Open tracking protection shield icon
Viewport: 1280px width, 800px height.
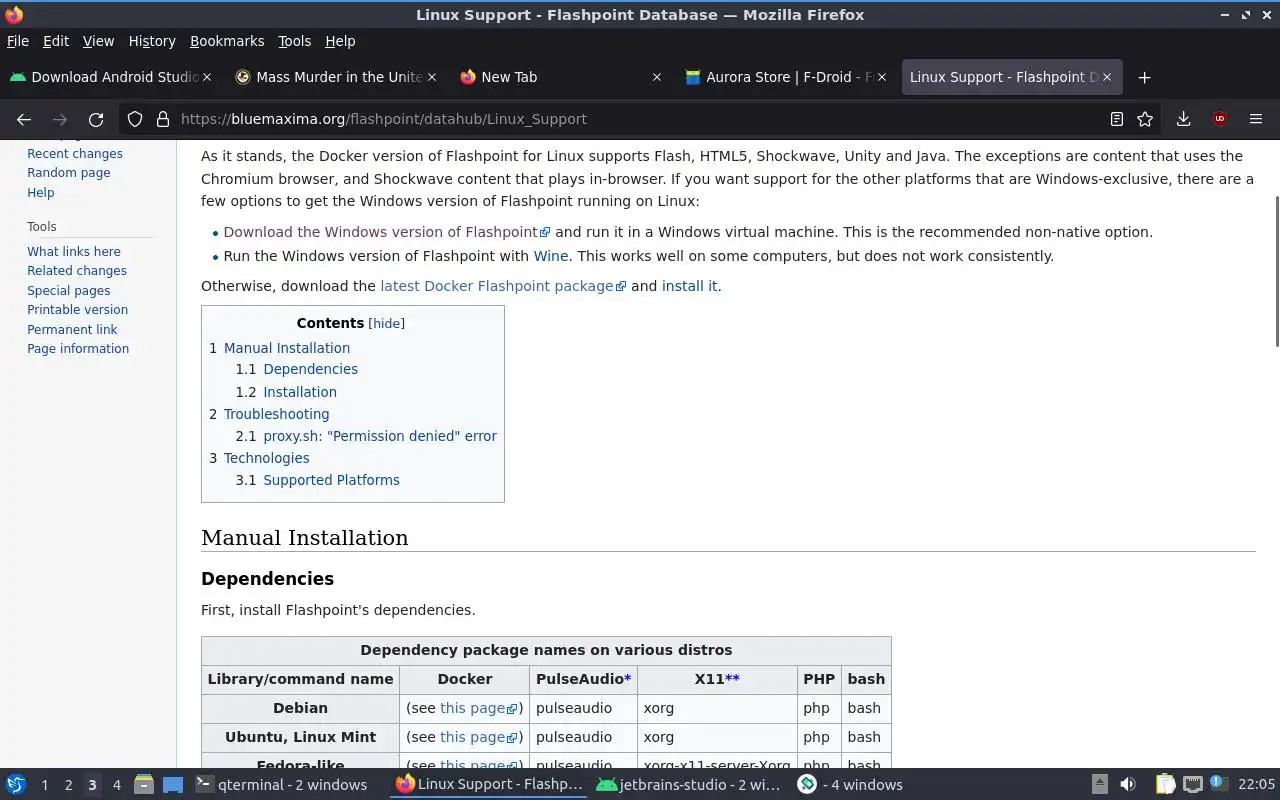tap(135, 119)
